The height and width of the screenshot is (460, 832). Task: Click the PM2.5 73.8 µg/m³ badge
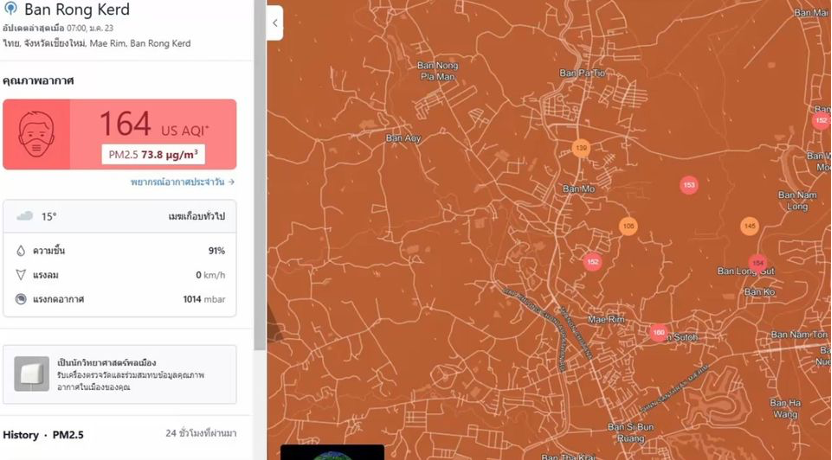coord(153,154)
